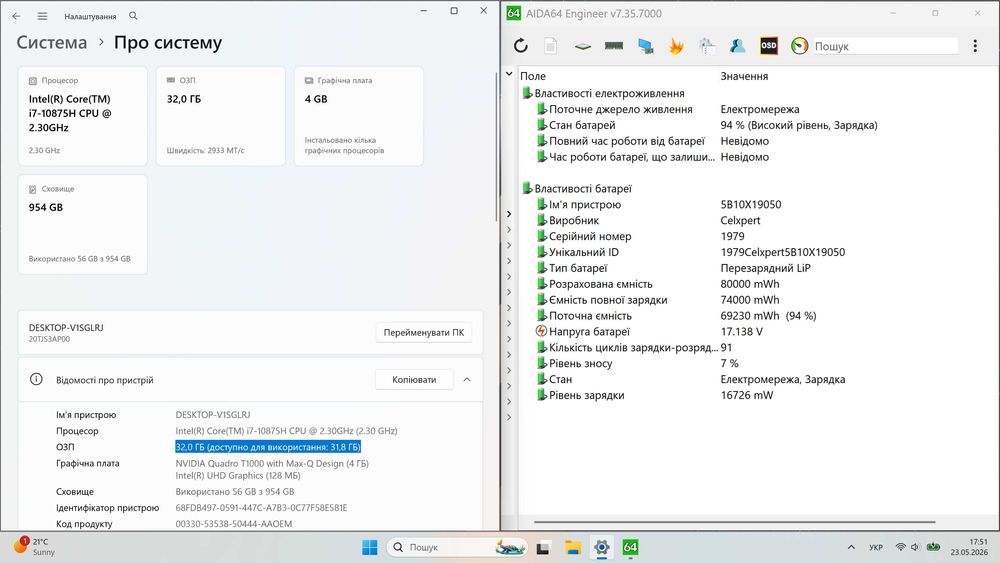Viewport: 1000px width, 563px height.
Task: Select the Виробник Celxpert row
Action: coord(648,221)
